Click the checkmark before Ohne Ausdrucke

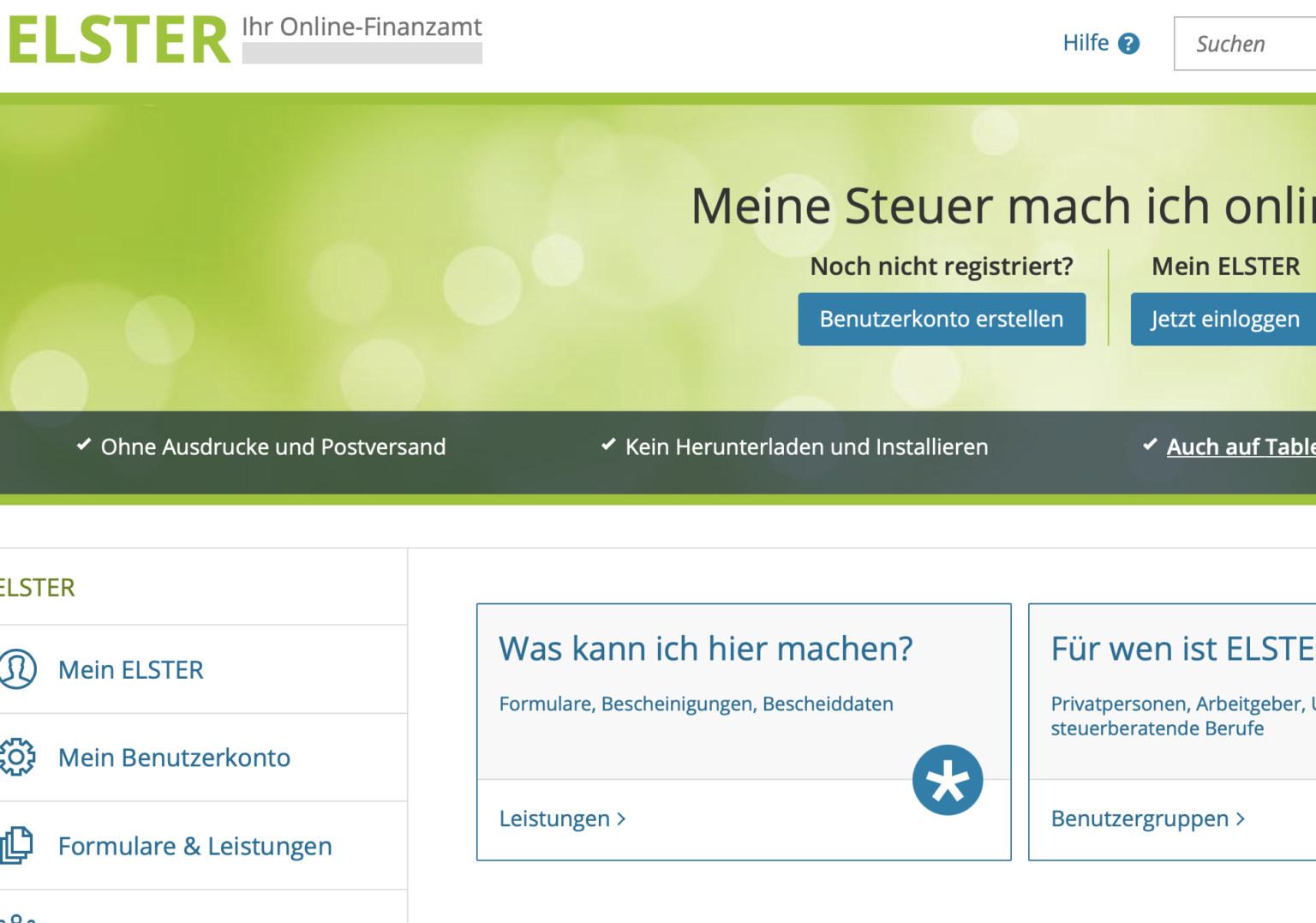point(84,444)
